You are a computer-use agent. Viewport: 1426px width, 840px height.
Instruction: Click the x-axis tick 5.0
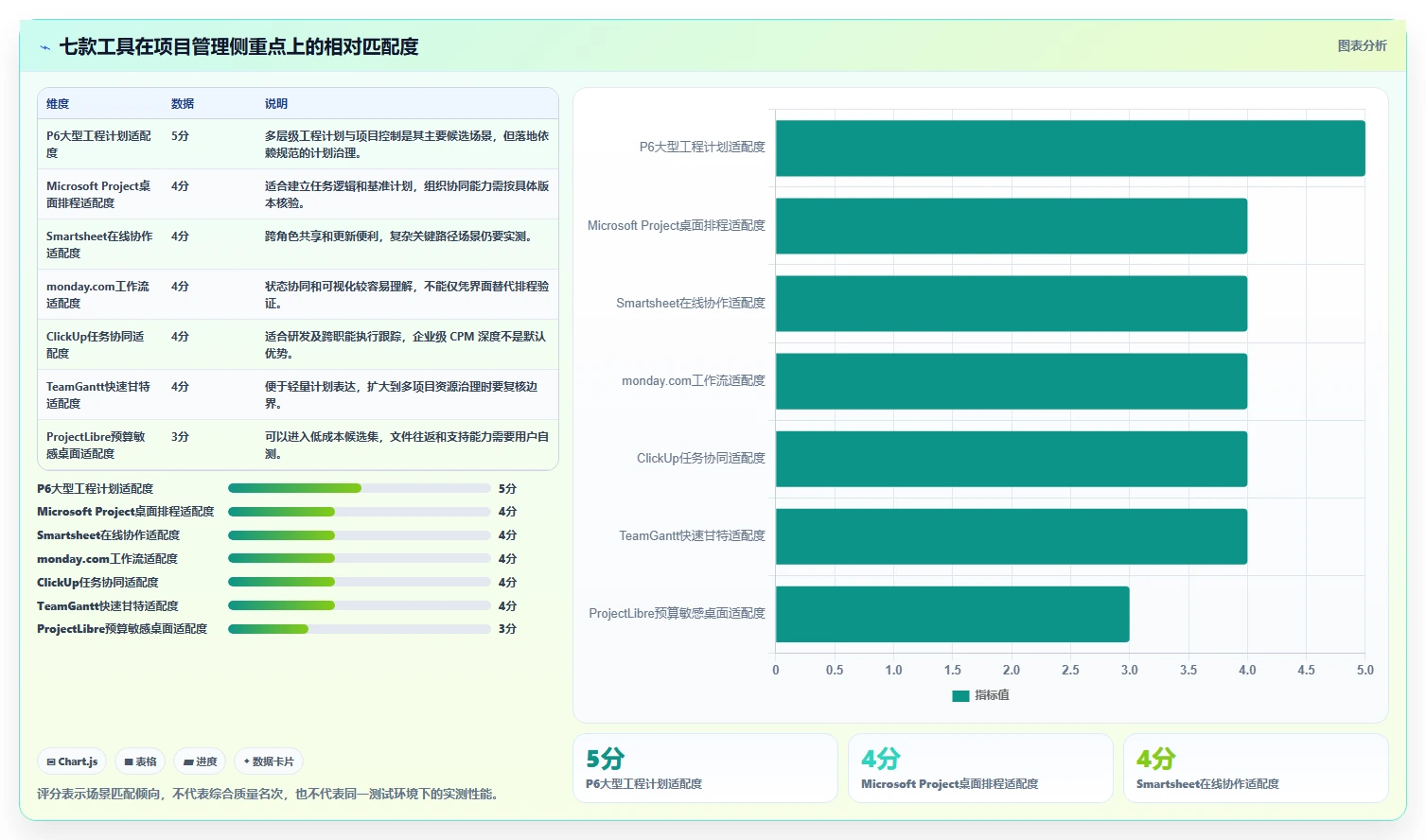[x=1365, y=670]
